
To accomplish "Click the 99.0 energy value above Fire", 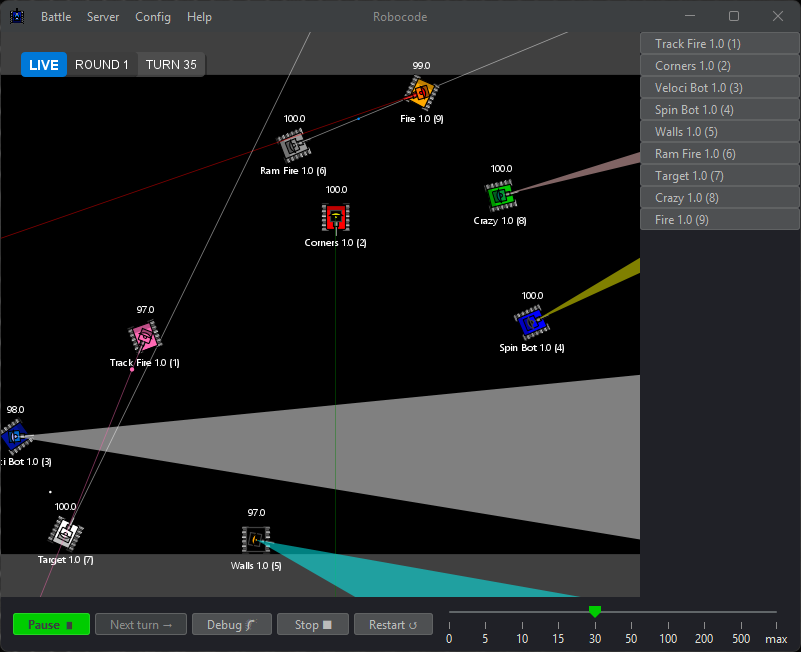I will (x=421, y=65).
